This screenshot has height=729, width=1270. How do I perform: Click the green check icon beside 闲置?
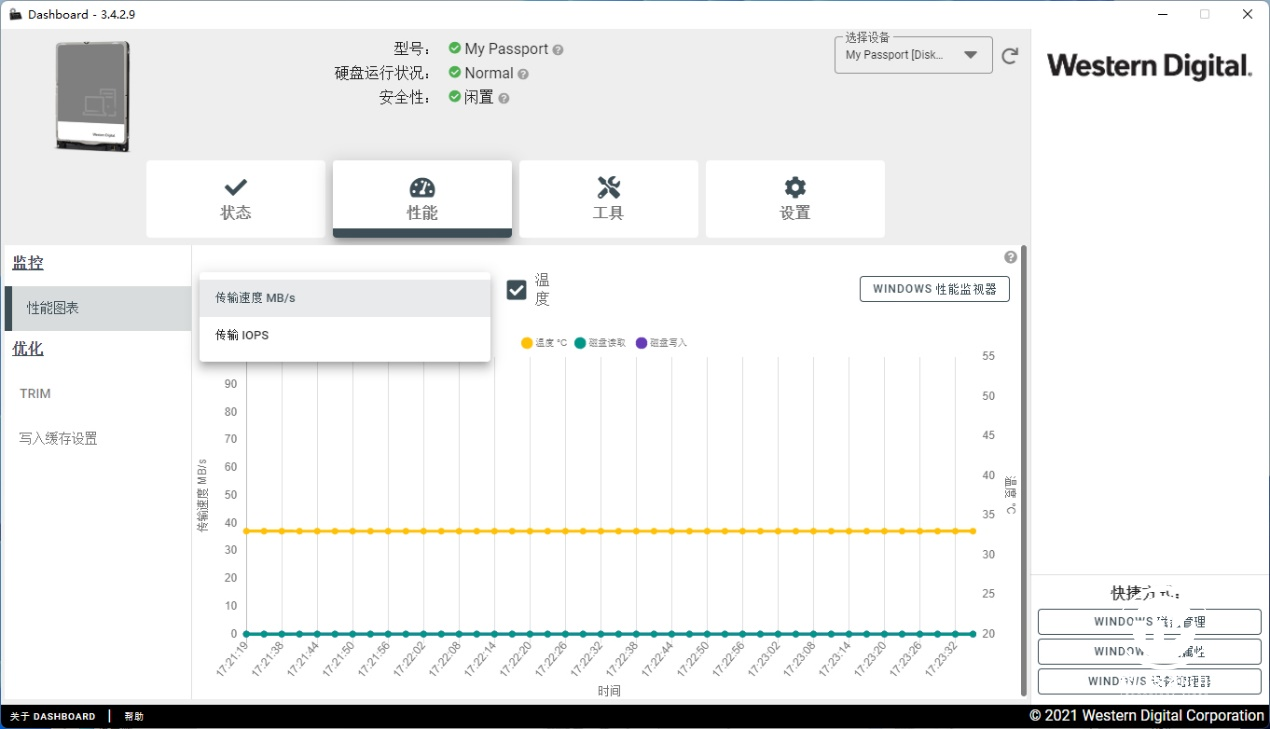point(455,97)
